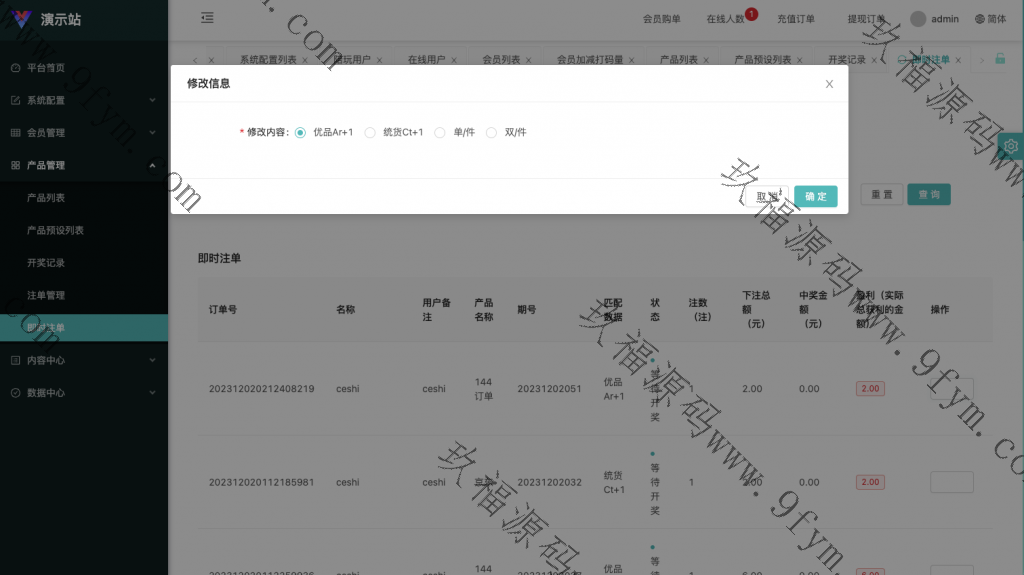Open 产品列表 in the sidebar
The image size is (1024, 575).
[x=46, y=198]
